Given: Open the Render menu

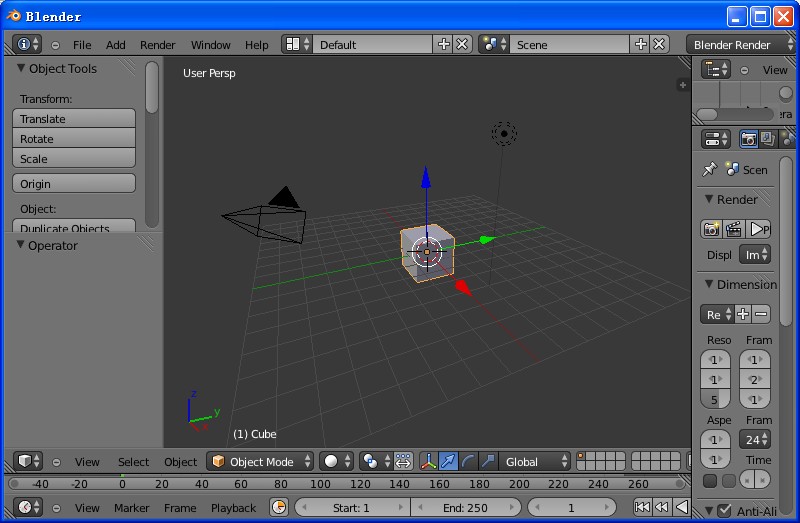Looking at the screenshot, I should (157, 45).
